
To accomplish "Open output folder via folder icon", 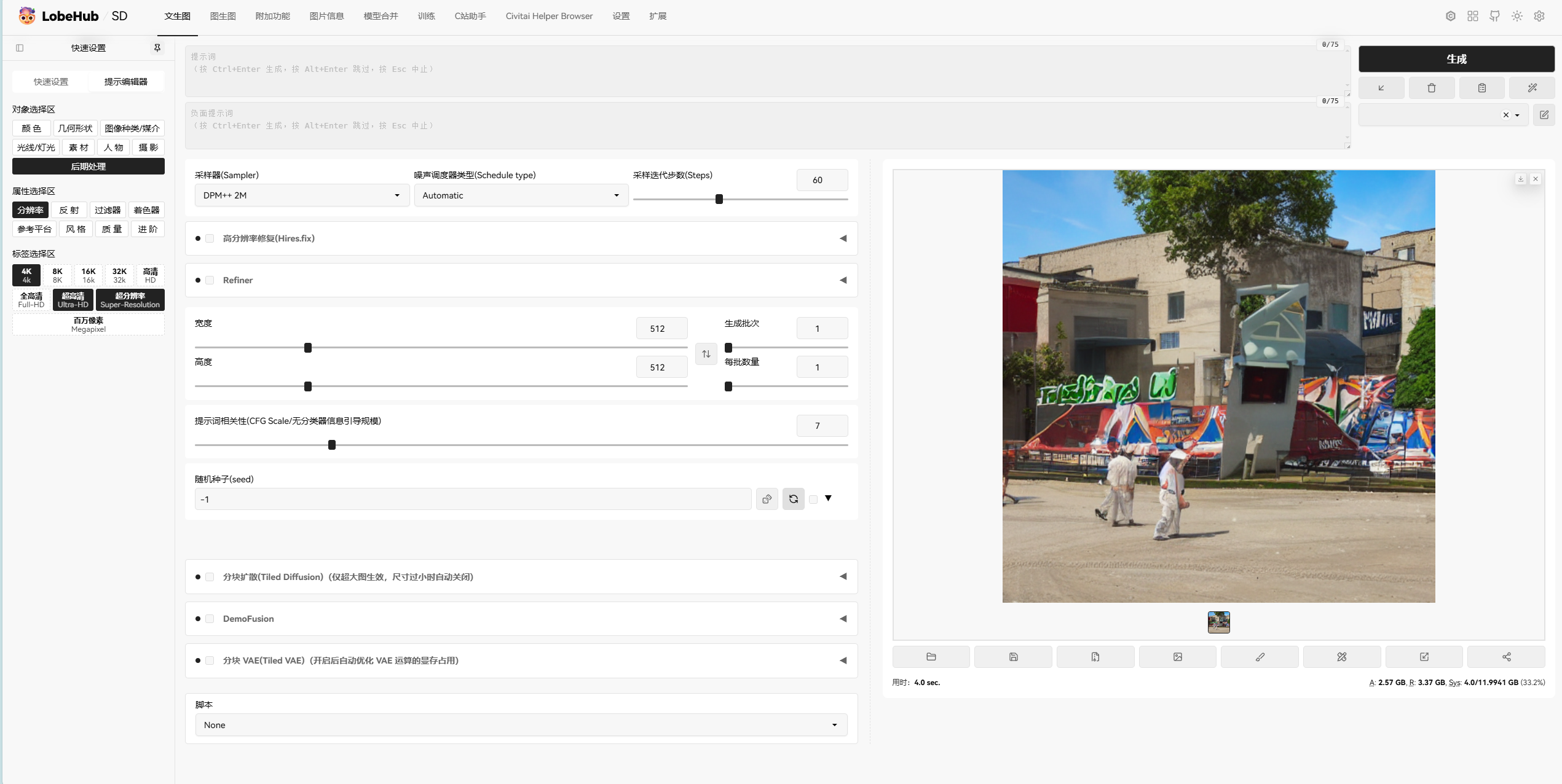I will [931, 657].
